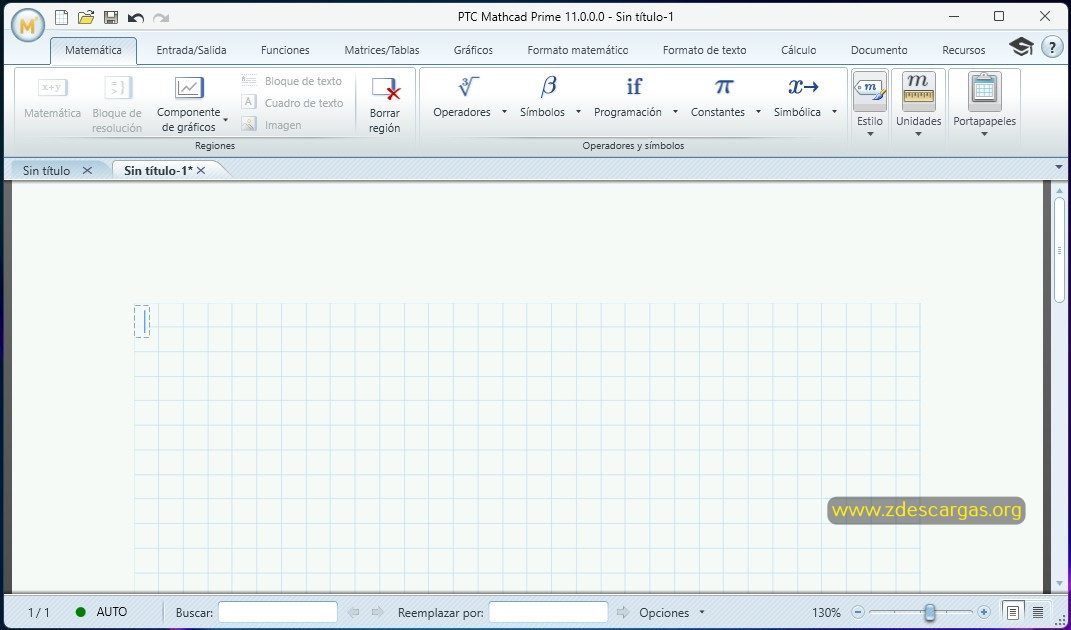
Task: Close the Sin título-1* worksheet tab
Action: (201, 170)
